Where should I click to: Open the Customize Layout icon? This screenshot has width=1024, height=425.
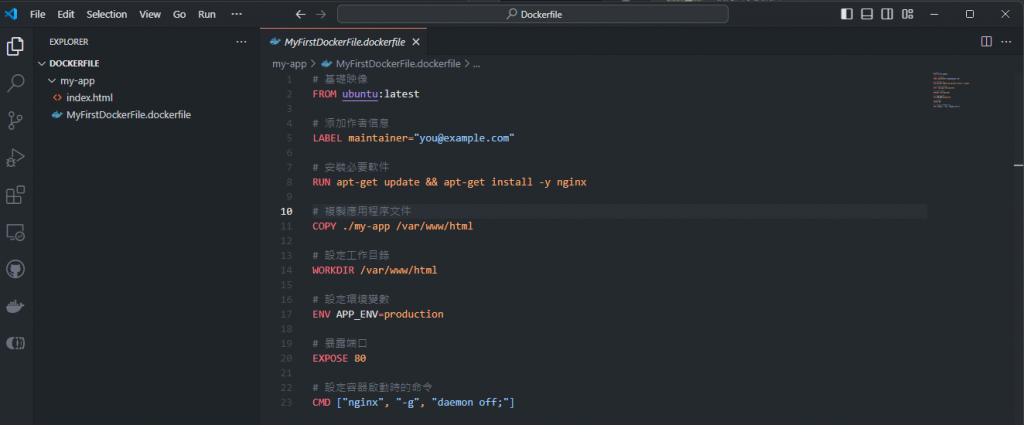[907, 14]
